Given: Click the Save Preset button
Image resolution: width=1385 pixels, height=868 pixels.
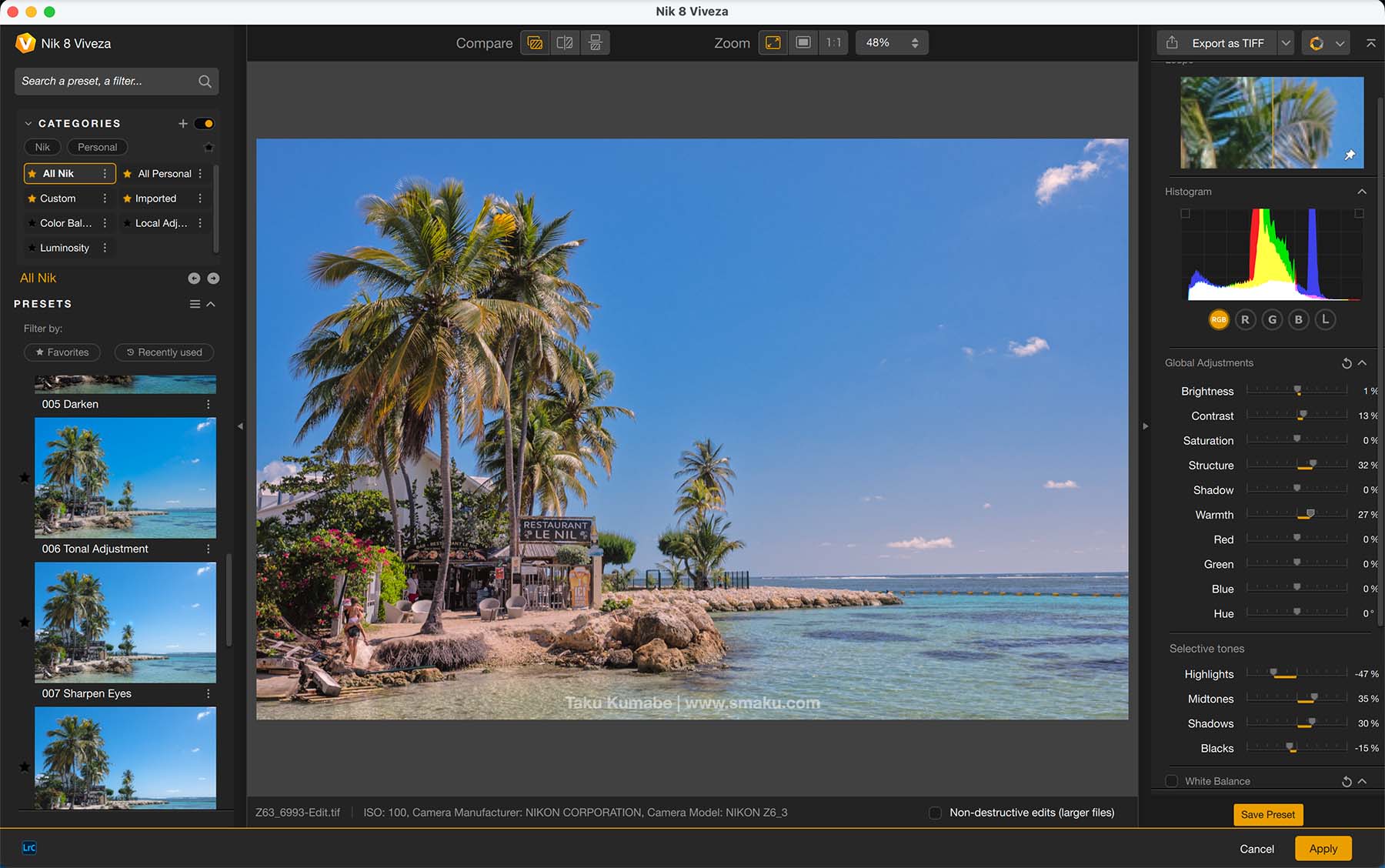Looking at the screenshot, I should (x=1267, y=814).
